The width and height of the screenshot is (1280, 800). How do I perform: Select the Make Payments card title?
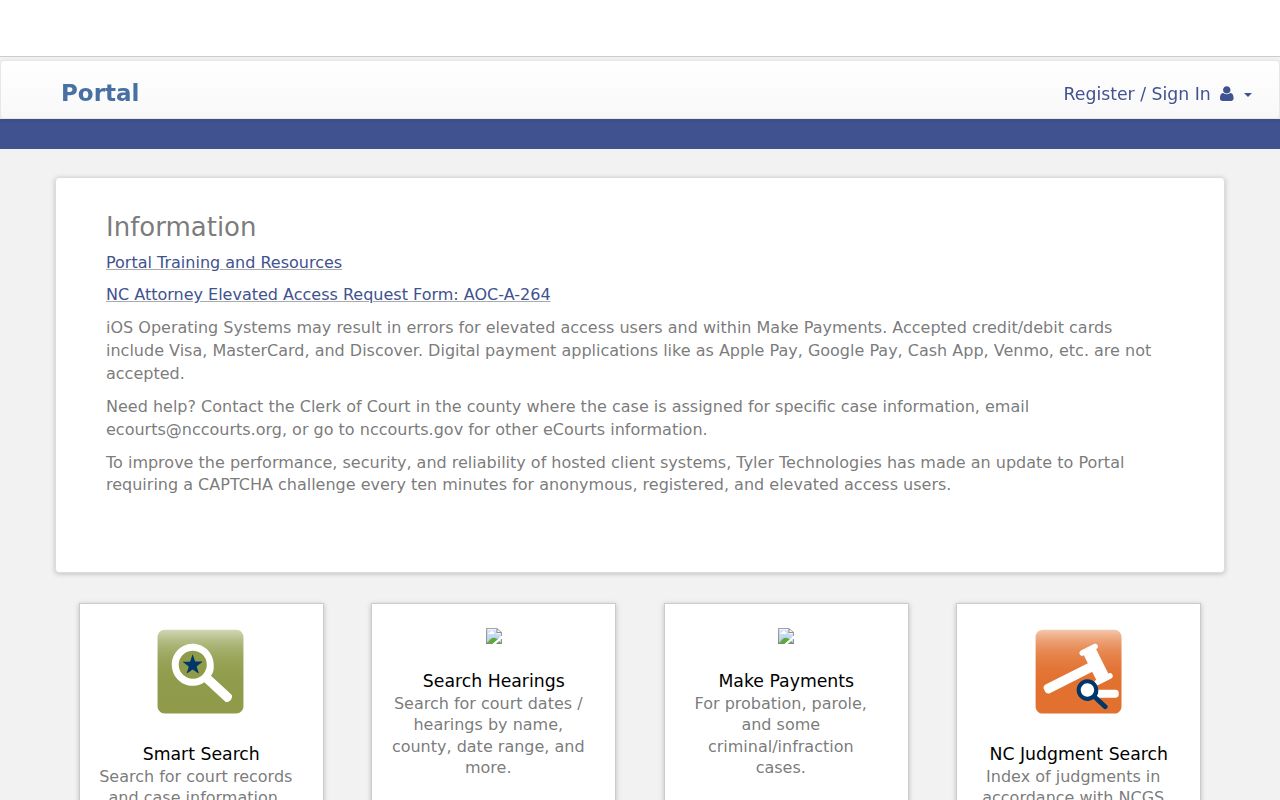coord(786,681)
